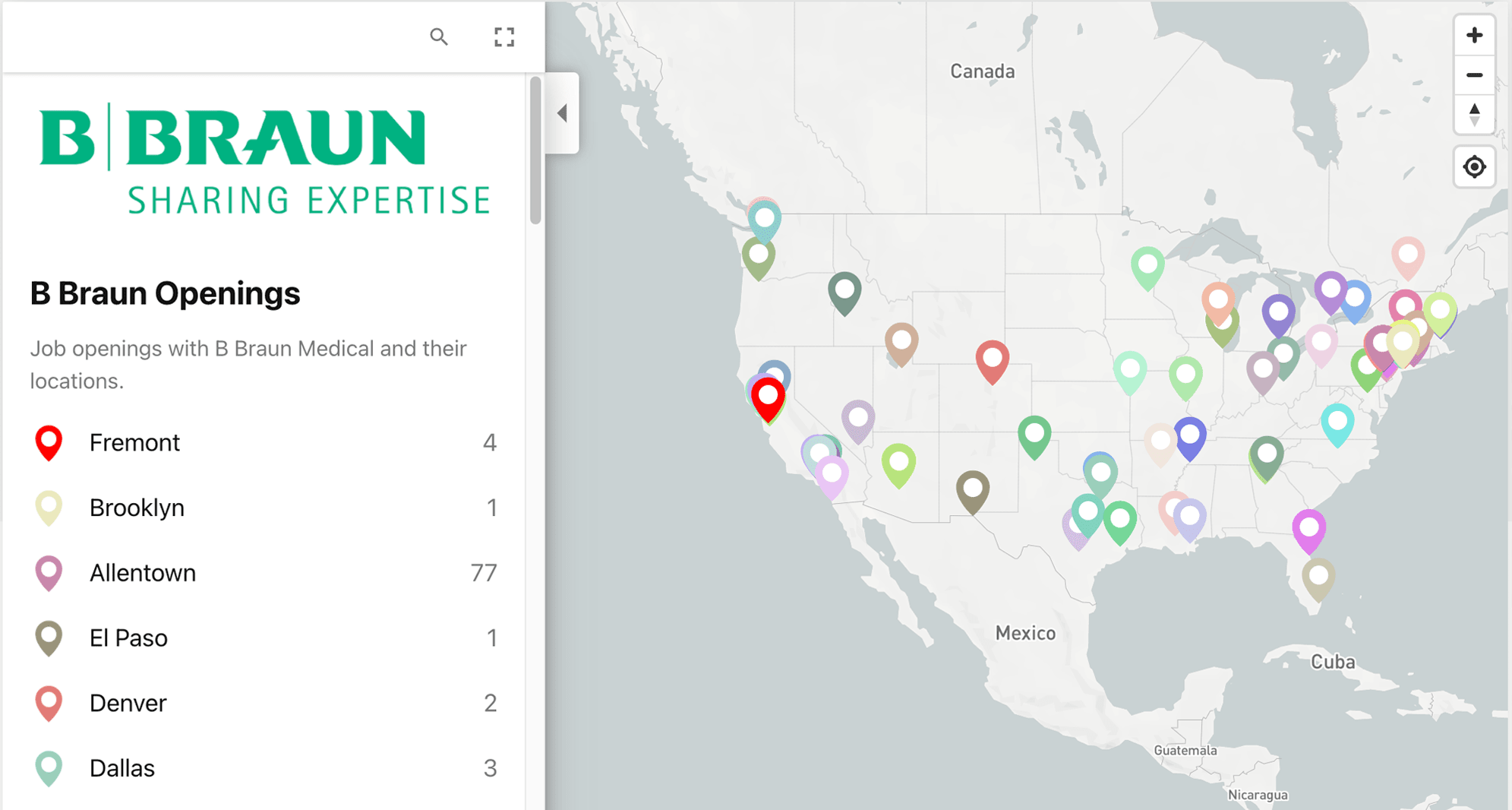This screenshot has height=810, width=1512.
Task: Click the sidebar vertical scrollbar
Action: [535, 152]
